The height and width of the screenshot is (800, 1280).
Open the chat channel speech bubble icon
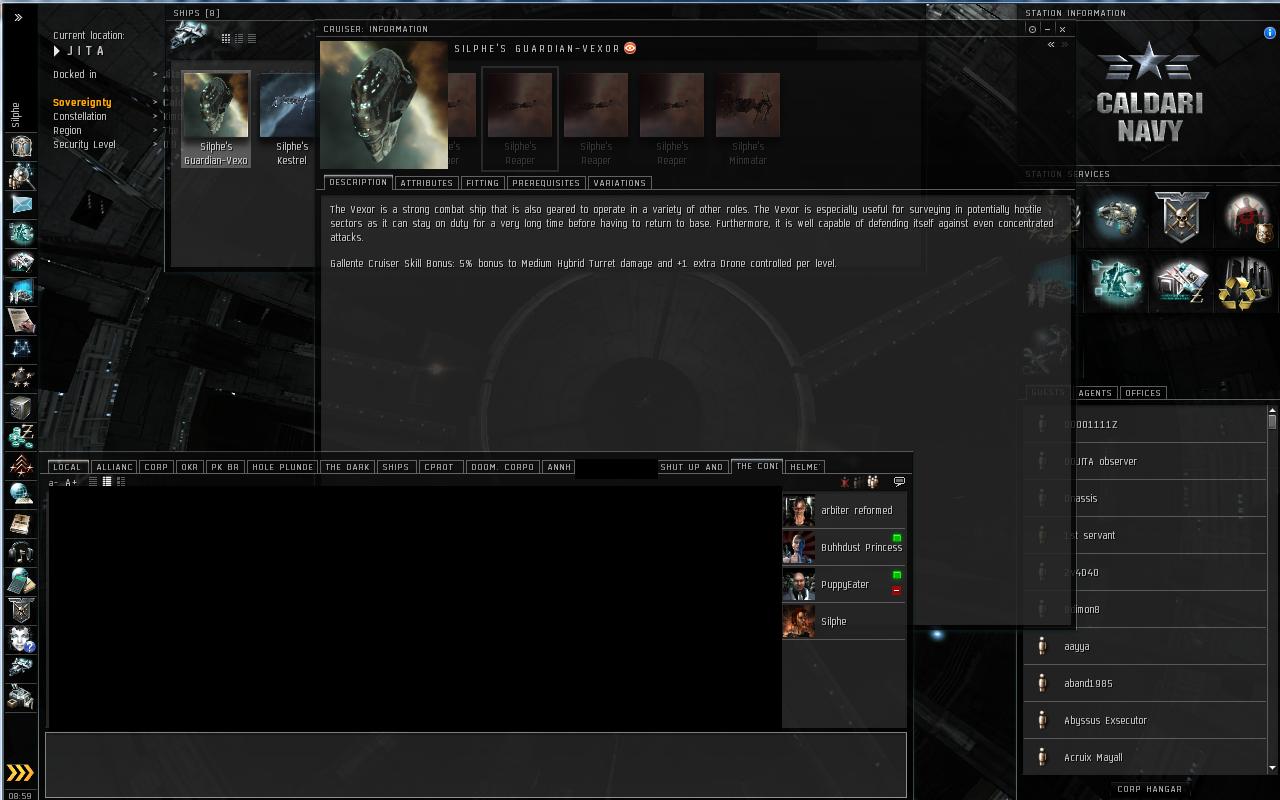tap(899, 482)
